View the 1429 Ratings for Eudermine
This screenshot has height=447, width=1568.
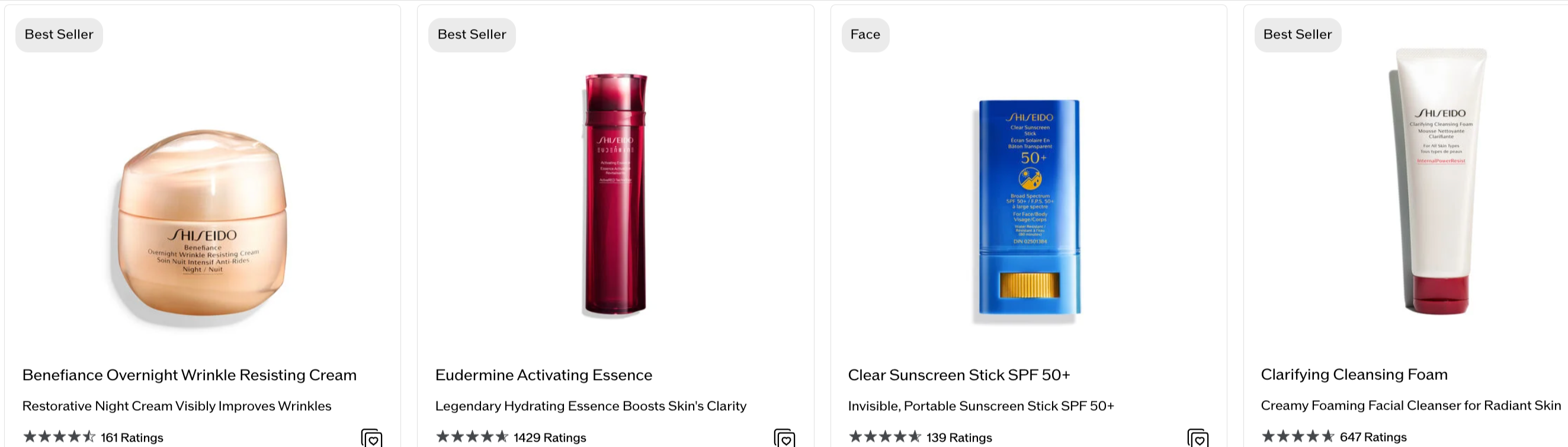click(x=511, y=438)
